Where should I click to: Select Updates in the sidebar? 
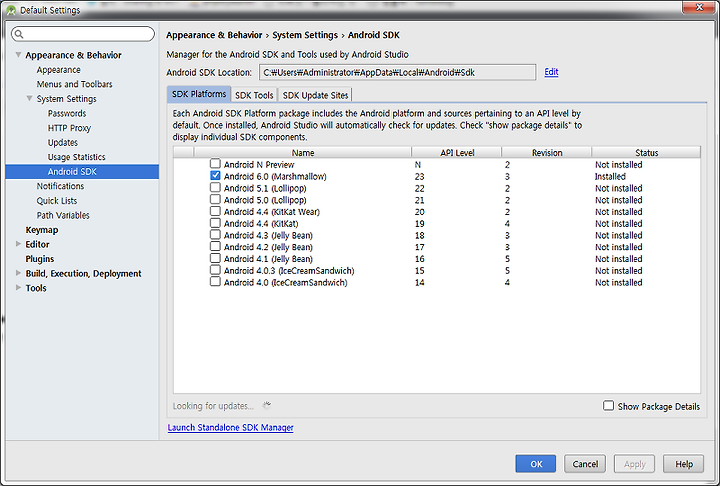tap(63, 143)
